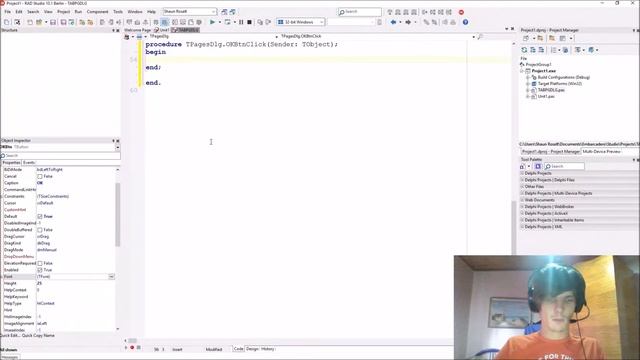The image size is (640, 360).
Task: Toggle the Cancel property checkbox
Action: [x=40, y=176]
